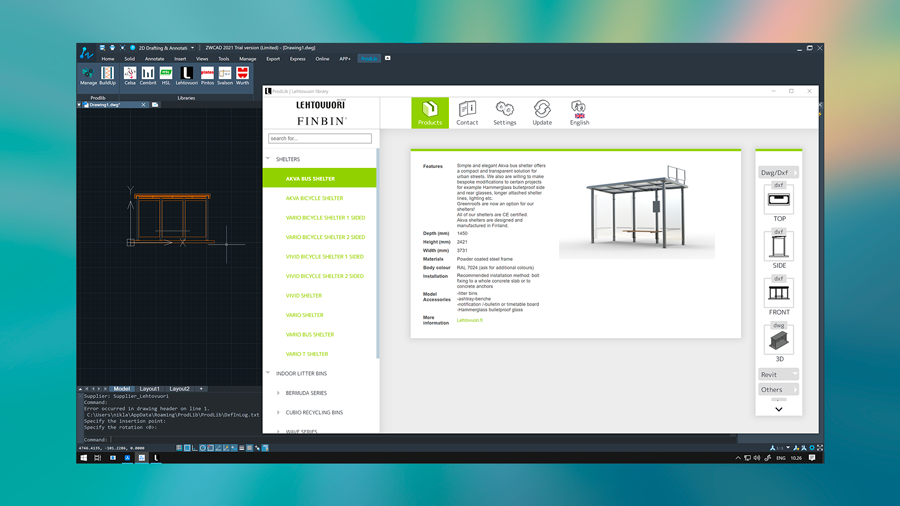
Task: Download the SIDE view dxf file
Action: point(779,246)
